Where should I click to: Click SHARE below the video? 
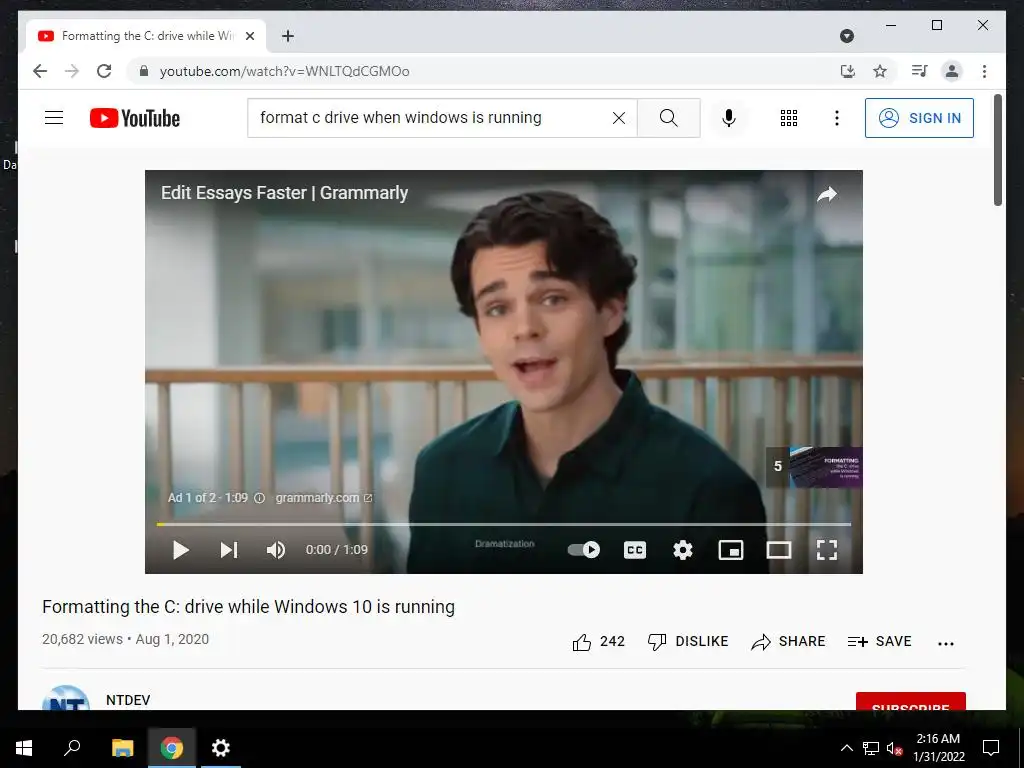click(788, 642)
